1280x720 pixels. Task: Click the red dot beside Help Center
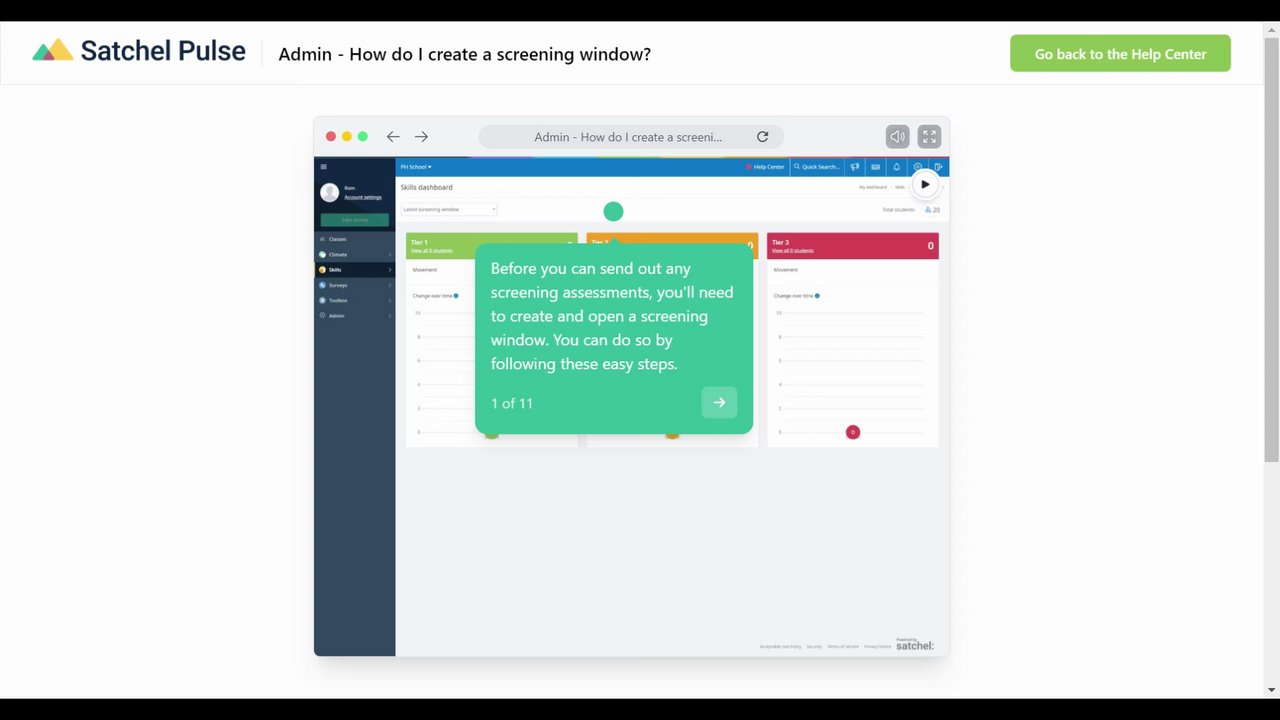coord(748,167)
